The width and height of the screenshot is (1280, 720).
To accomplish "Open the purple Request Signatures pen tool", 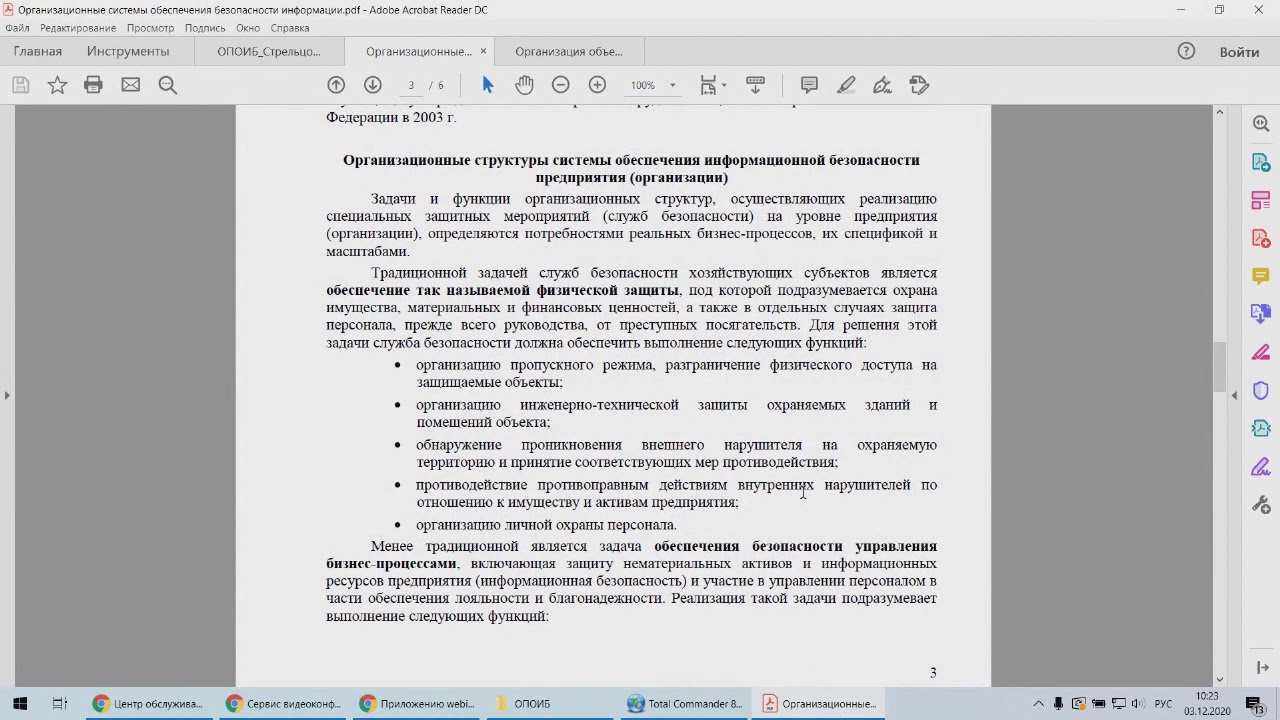I will click(x=1261, y=467).
